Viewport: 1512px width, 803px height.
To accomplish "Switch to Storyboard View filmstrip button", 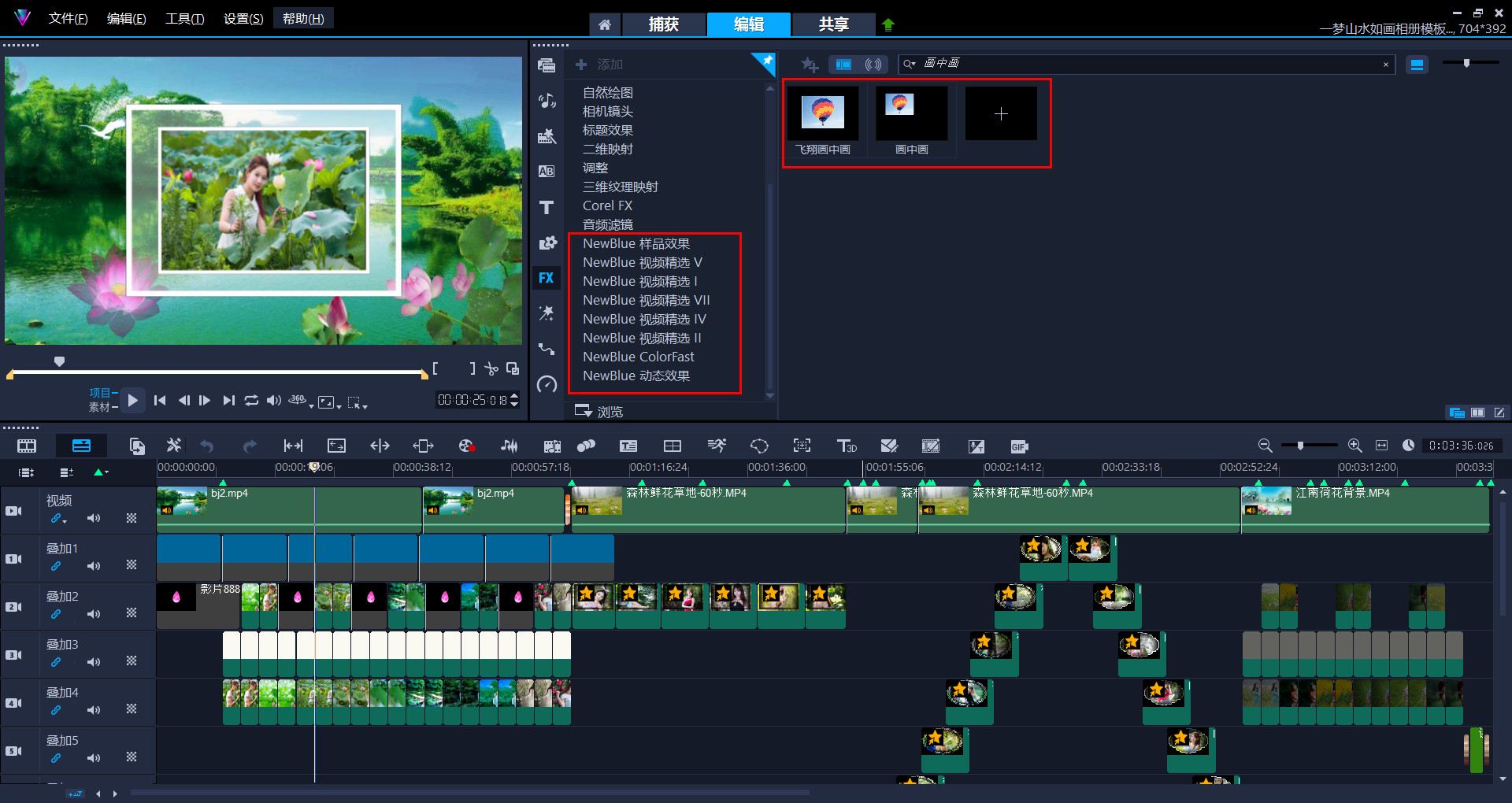I will coord(27,446).
